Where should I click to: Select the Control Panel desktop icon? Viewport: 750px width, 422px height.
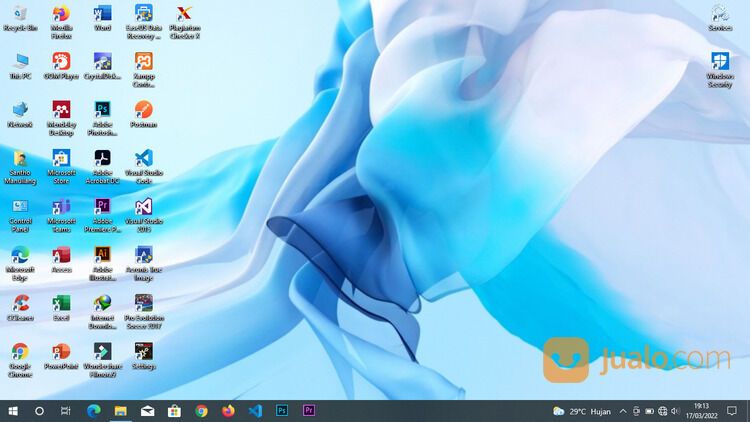pyautogui.click(x=20, y=215)
